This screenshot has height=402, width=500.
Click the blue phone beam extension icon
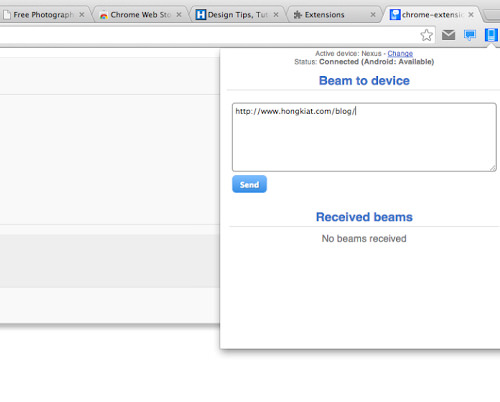(x=491, y=35)
